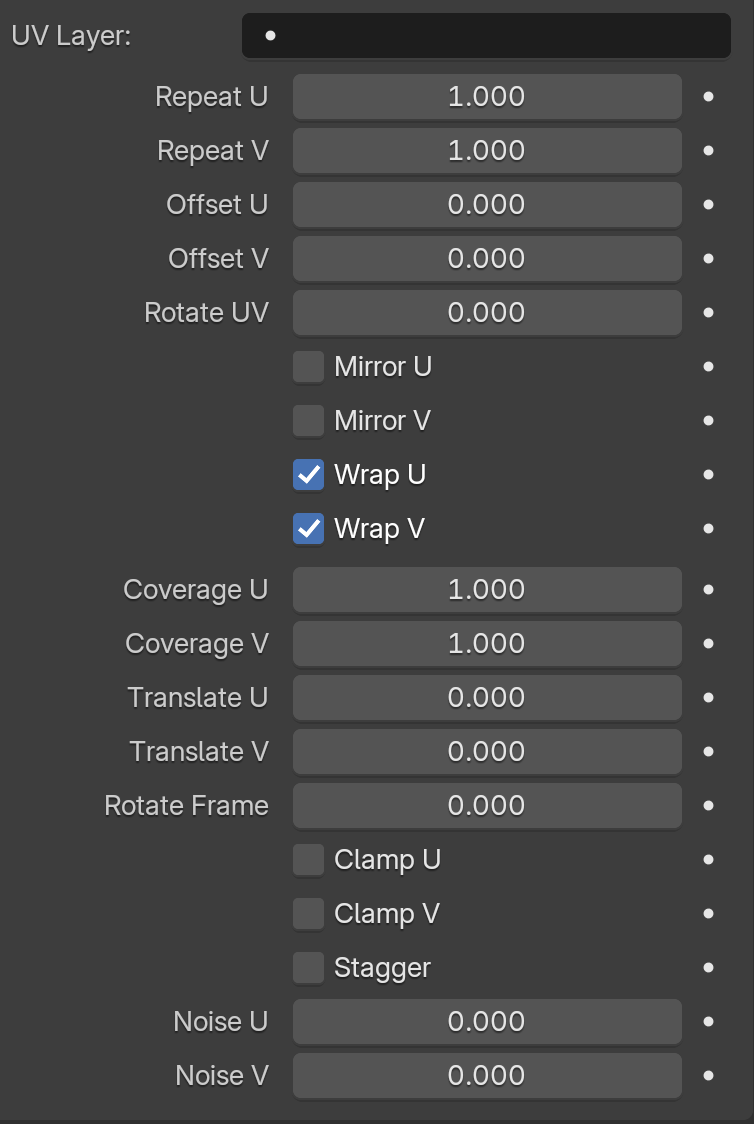Open the UV Layer selector field

486,35
